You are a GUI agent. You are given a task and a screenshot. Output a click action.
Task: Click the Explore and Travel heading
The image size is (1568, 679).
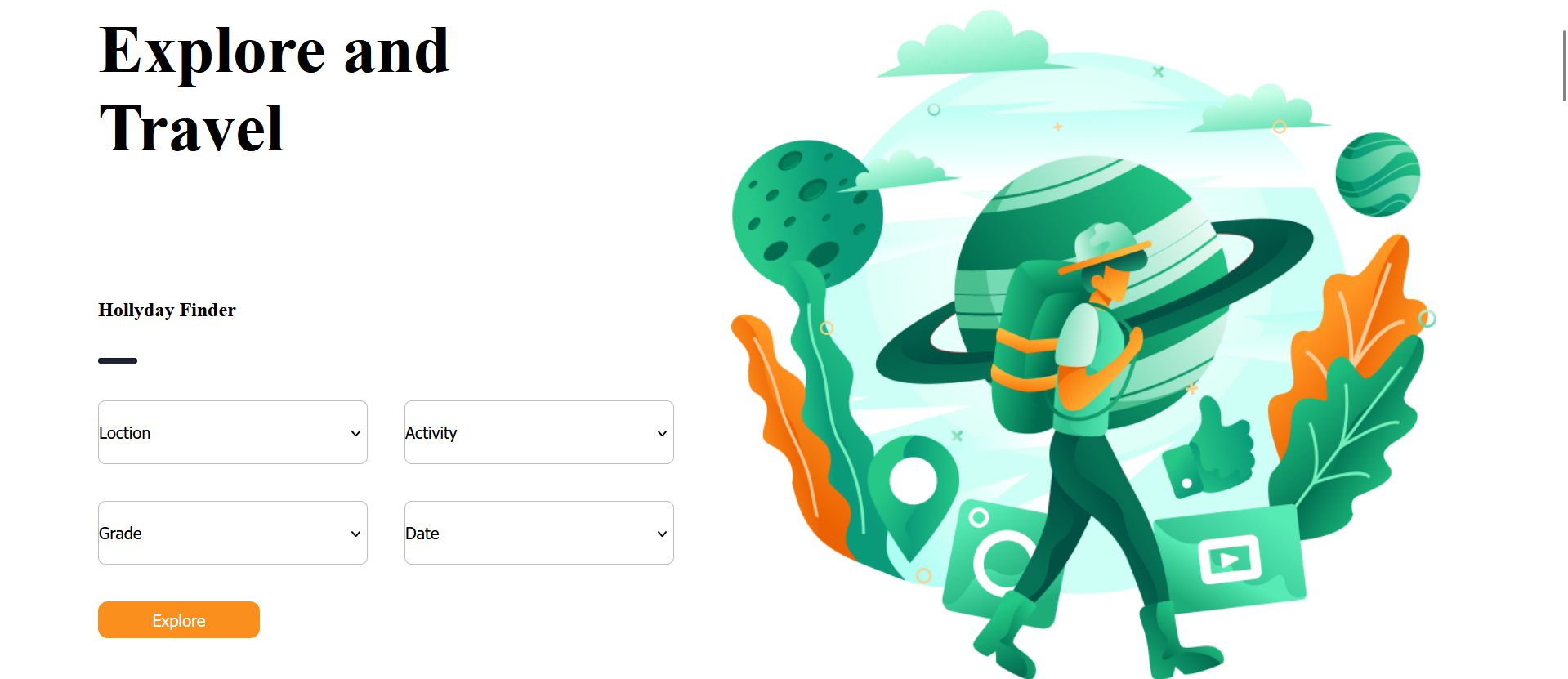point(275,89)
